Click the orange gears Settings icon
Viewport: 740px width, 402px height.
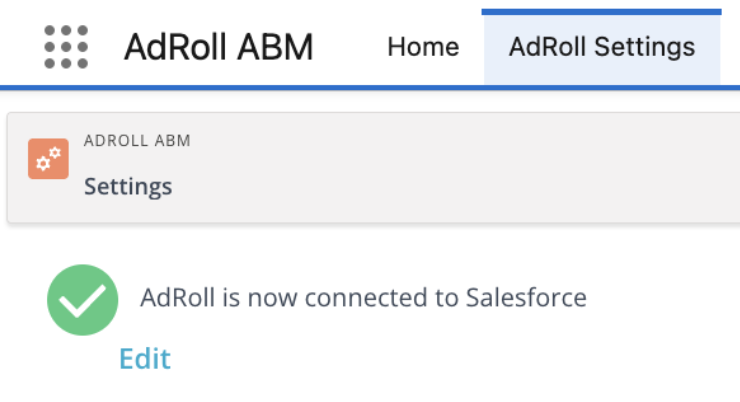(48, 159)
